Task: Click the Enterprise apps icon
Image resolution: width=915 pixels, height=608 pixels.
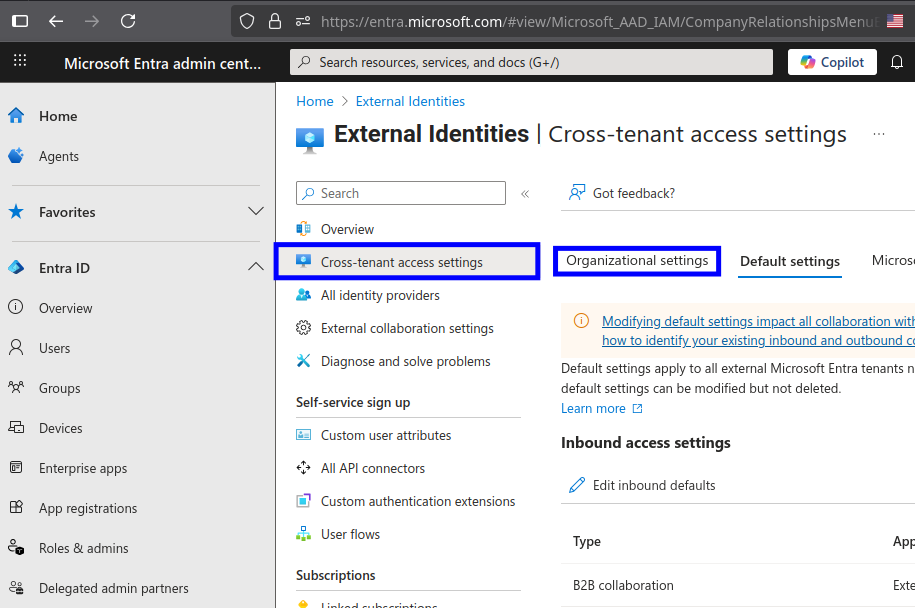Action: (x=16, y=467)
